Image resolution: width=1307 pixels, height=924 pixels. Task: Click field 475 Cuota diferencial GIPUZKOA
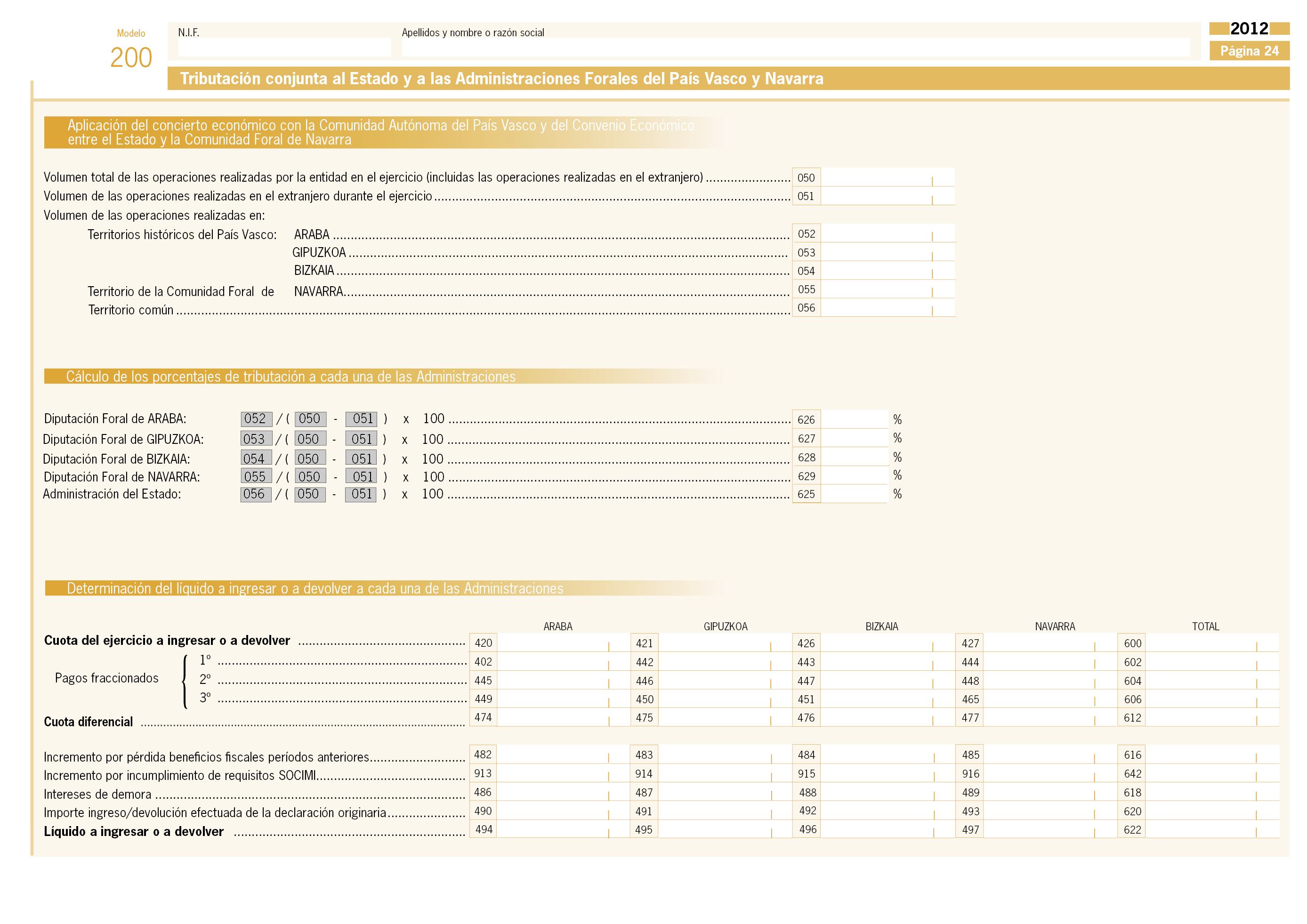pyautogui.click(x=725, y=717)
